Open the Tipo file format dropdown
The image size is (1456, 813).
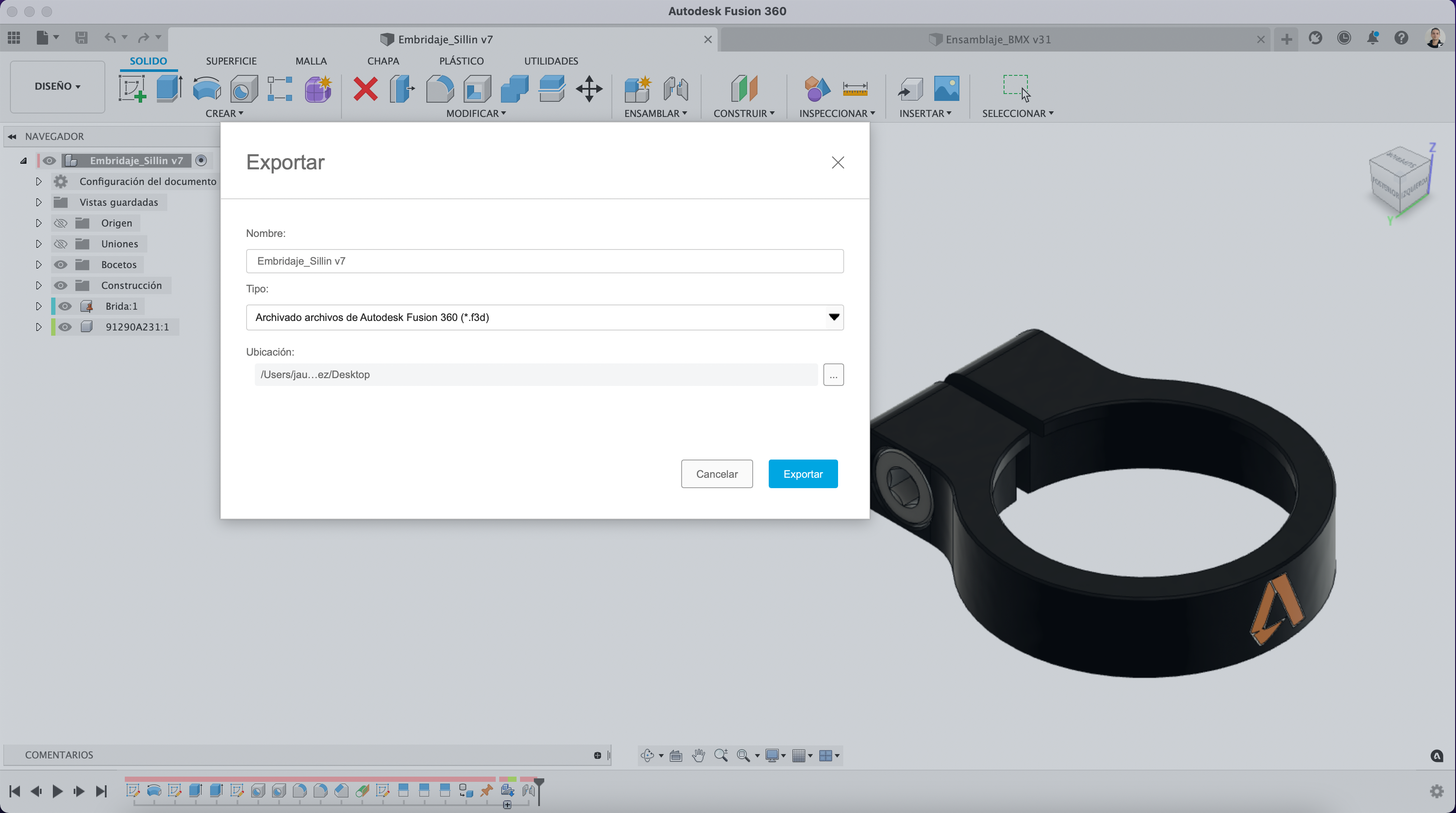pos(545,317)
